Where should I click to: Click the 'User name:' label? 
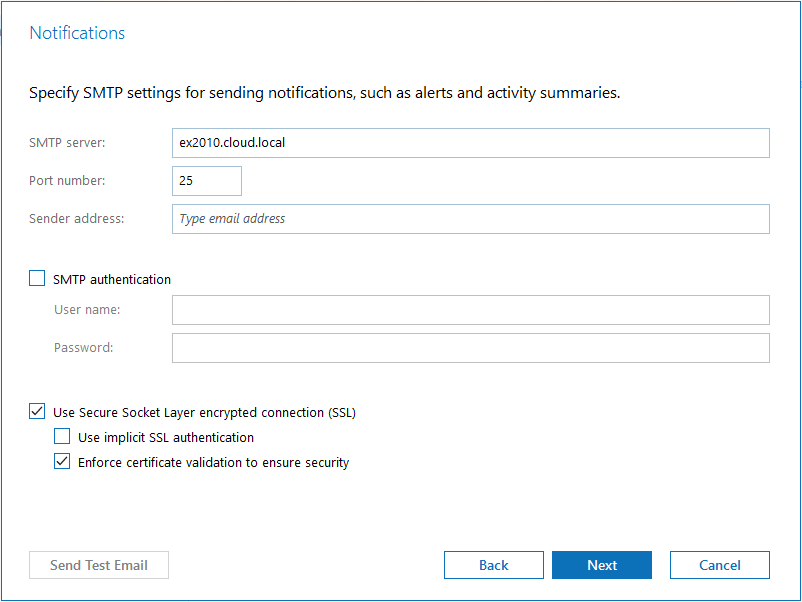(x=87, y=310)
